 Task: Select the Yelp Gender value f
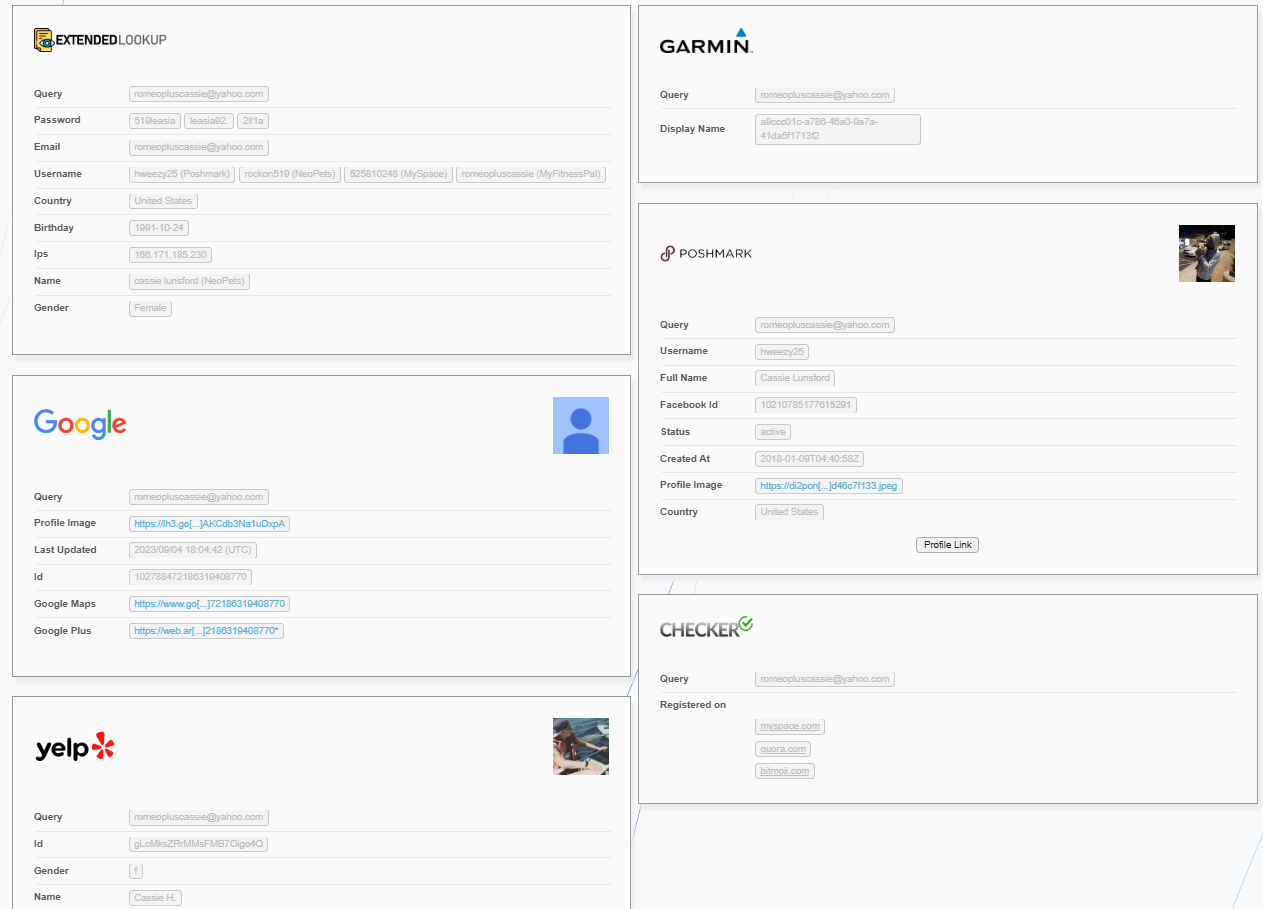pos(136,871)
